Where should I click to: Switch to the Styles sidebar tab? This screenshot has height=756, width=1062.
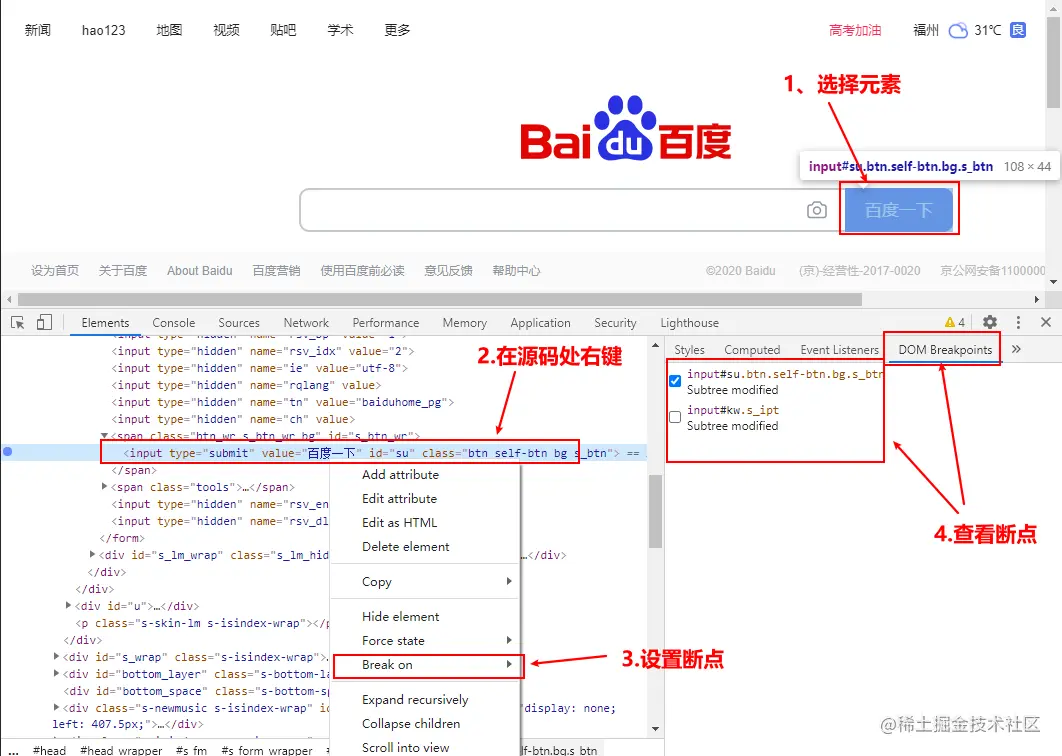[689, 350]
